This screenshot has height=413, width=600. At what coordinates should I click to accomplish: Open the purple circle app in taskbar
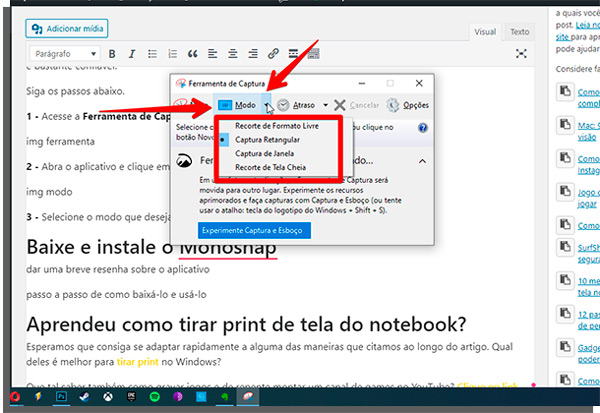click(x=178, y=397)
